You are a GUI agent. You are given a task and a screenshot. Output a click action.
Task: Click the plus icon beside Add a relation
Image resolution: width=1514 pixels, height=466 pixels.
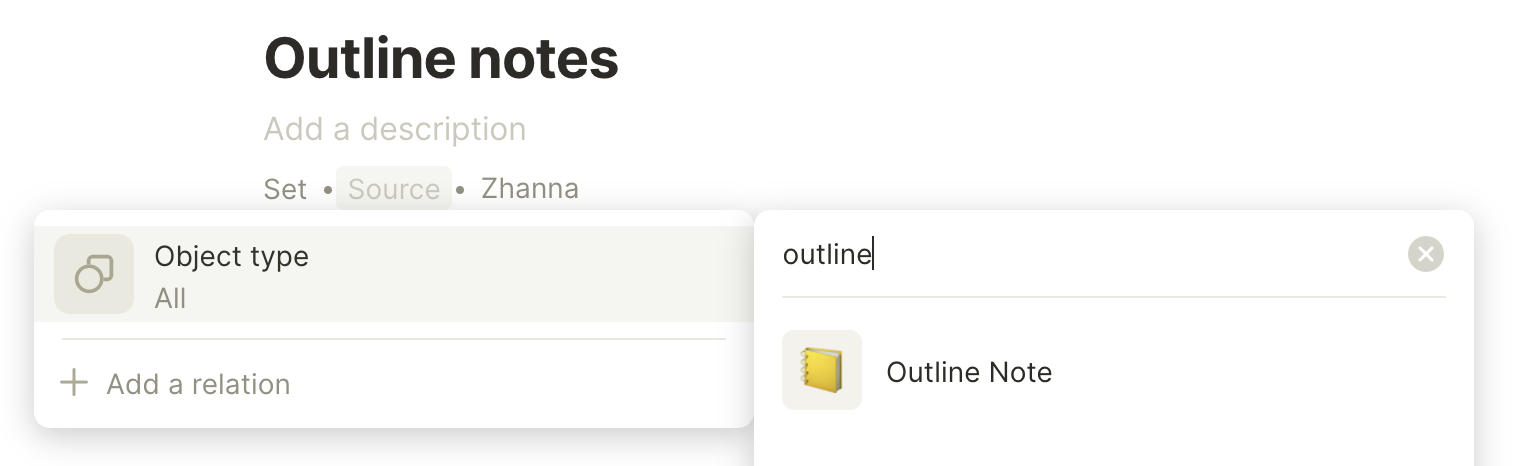coord(74,383)
